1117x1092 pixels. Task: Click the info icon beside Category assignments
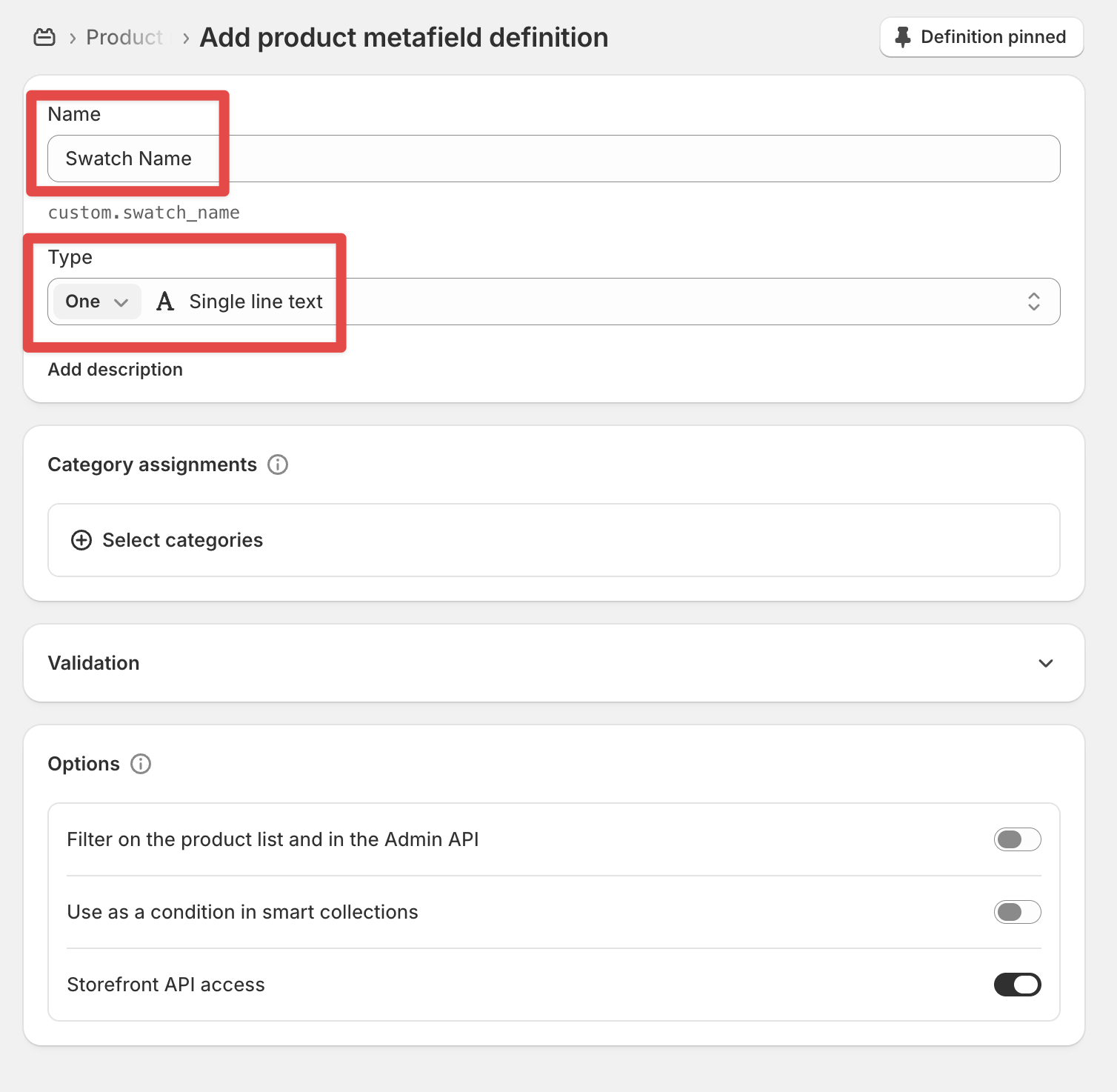278,465
